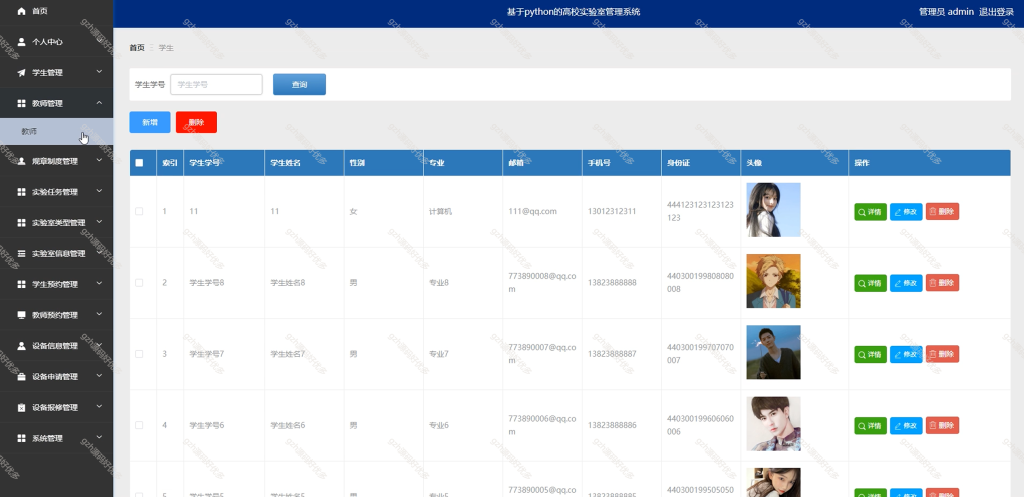Image resolution: width=1024 pixels, height=497 pixels.
Task: Expand 规章制度管理 chevron
Action: pos(99,160)
